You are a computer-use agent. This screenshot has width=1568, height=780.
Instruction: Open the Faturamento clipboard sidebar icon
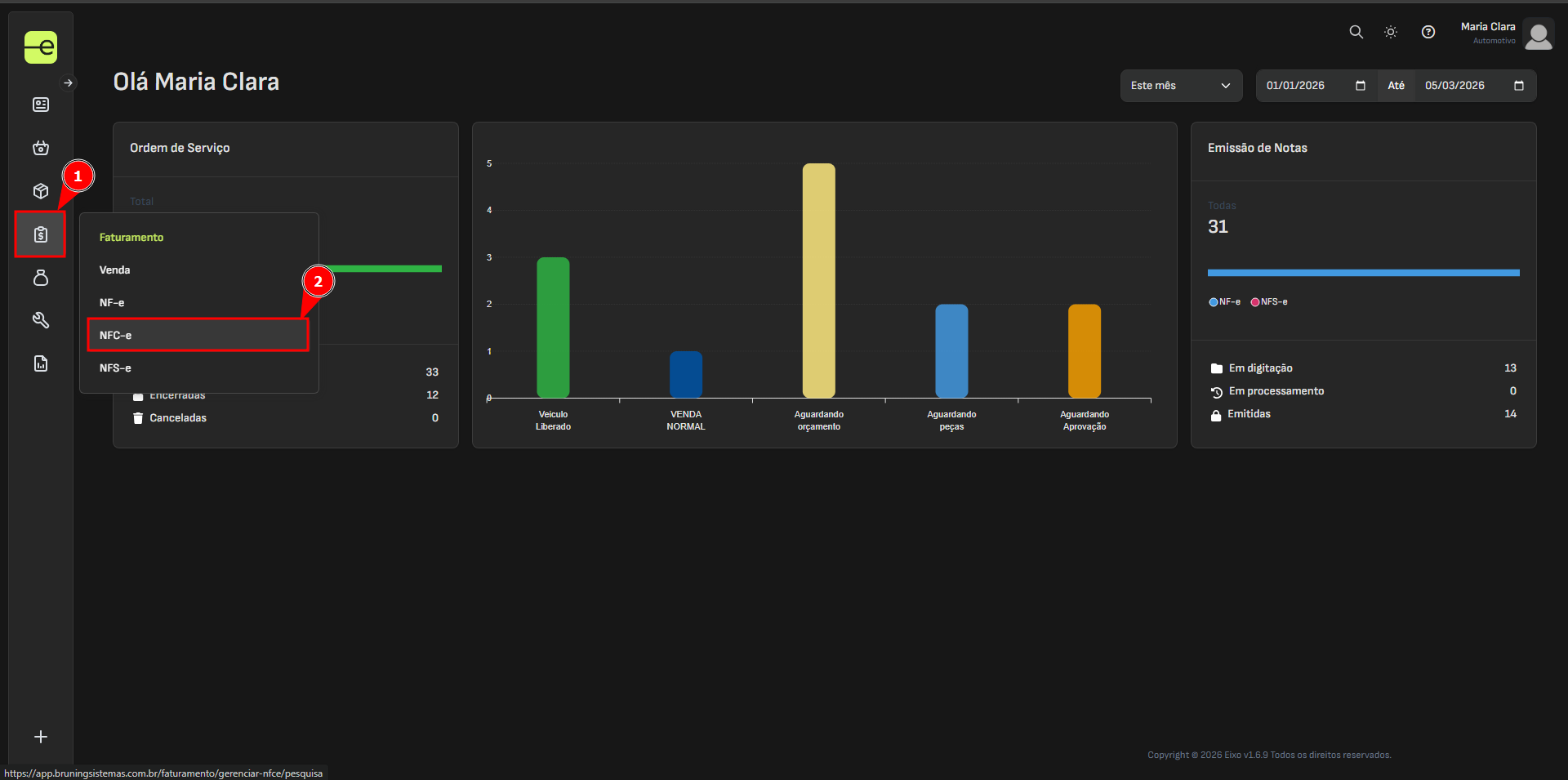pyautogui.click(x=41, y=234)
